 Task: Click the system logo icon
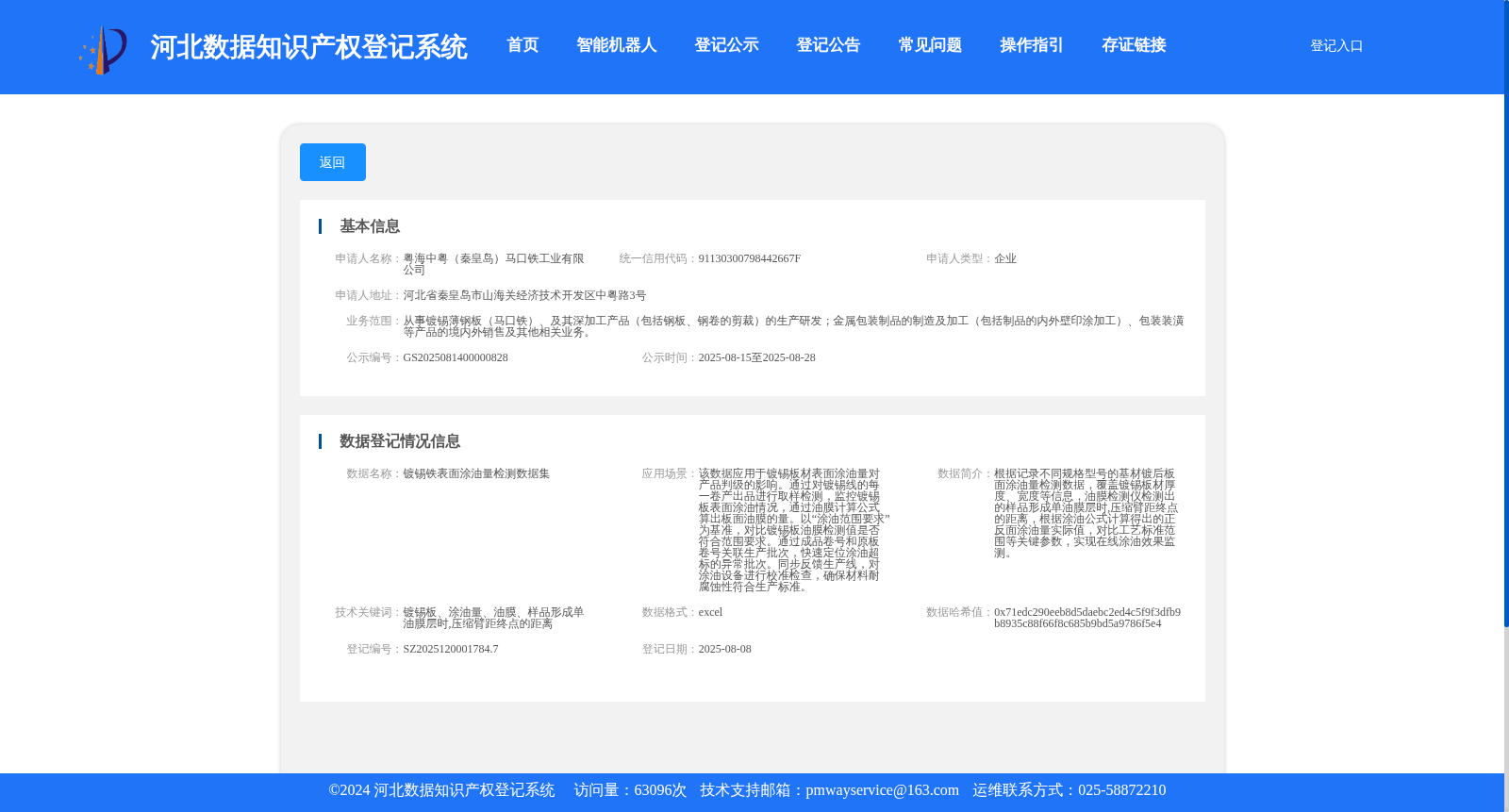(x=103, y=50)
